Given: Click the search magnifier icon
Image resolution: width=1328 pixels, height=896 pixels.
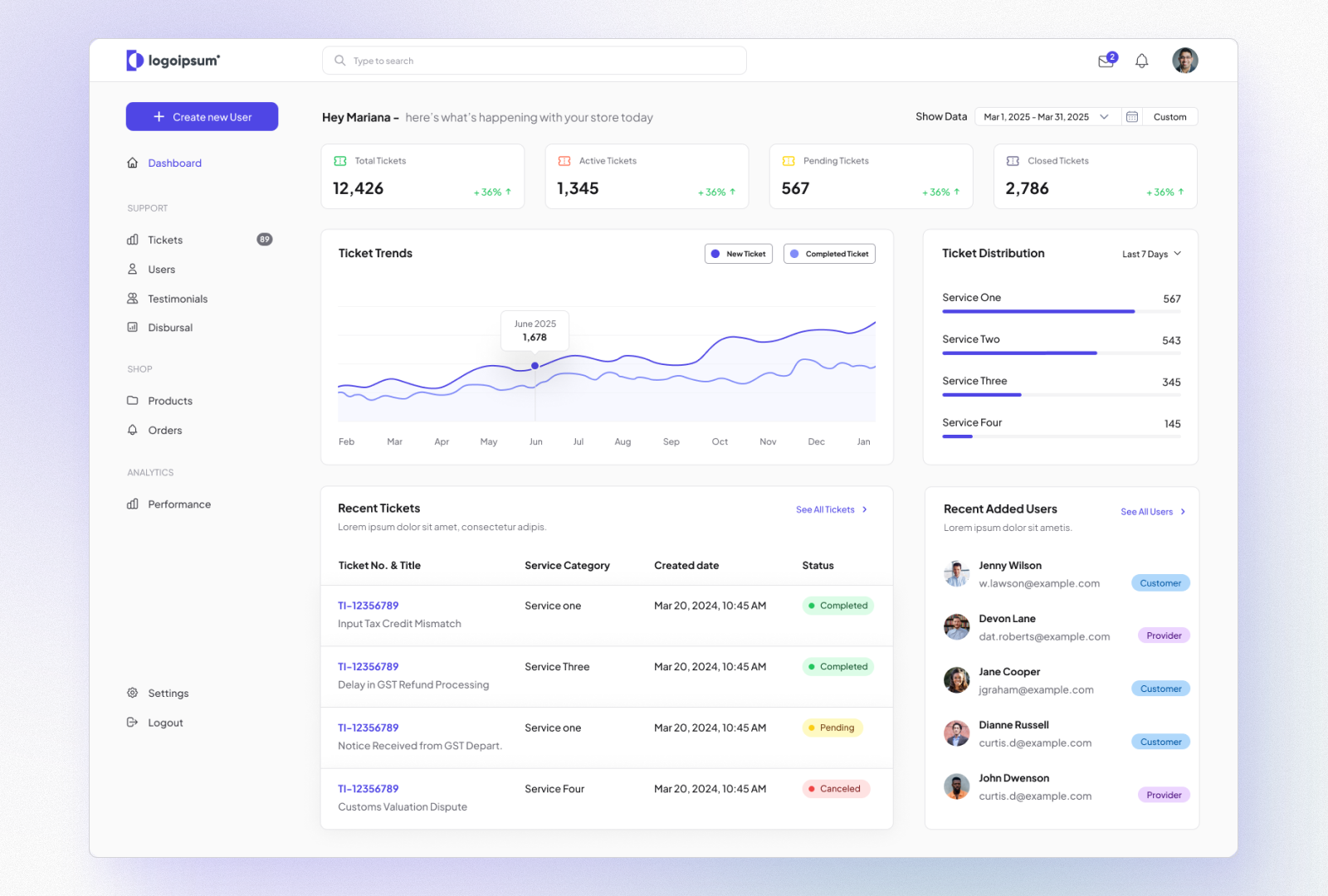Looking at the screenshot, I should tap(339, 60).
